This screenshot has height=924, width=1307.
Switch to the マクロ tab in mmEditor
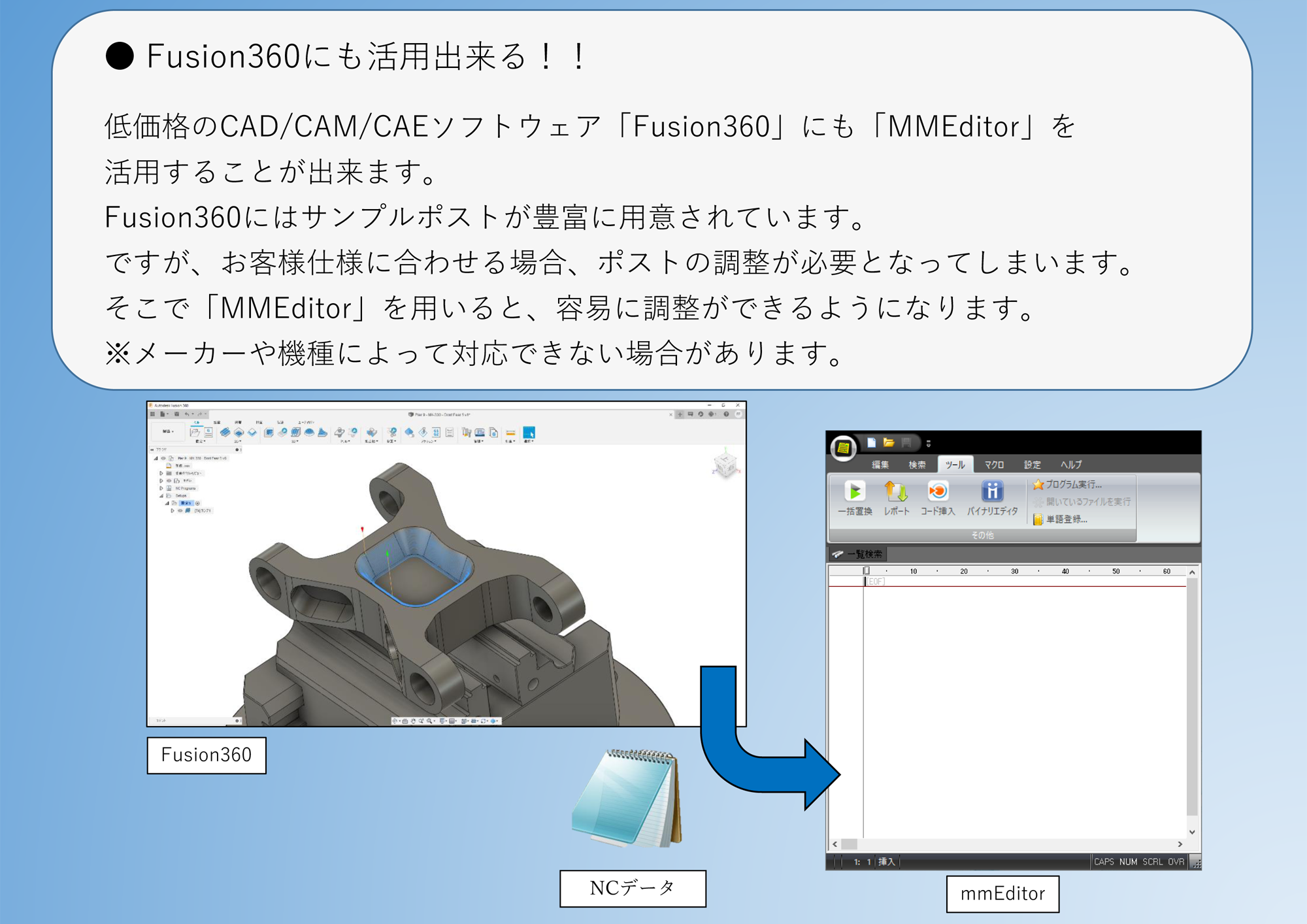[995, 465]
